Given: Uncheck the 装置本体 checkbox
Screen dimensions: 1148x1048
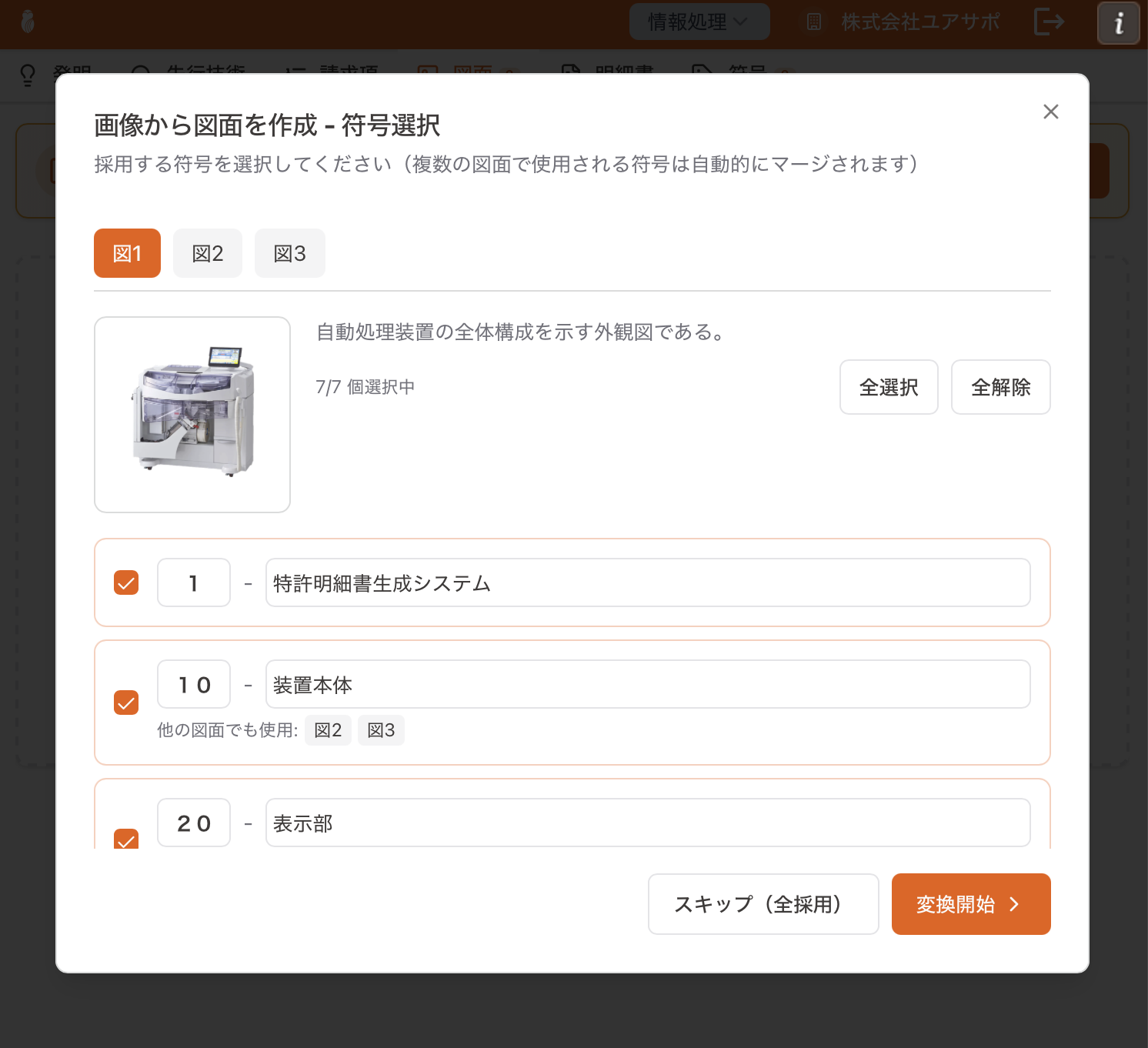Looking at the screenshot, I should [x=126, y=703].
